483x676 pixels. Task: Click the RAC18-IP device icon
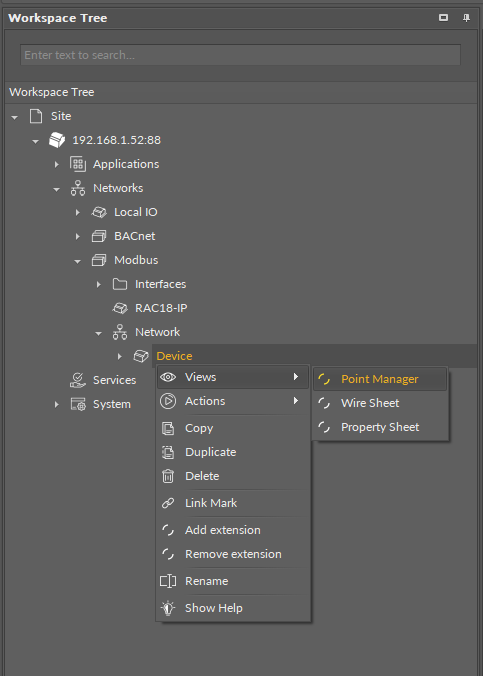point(120,308)
